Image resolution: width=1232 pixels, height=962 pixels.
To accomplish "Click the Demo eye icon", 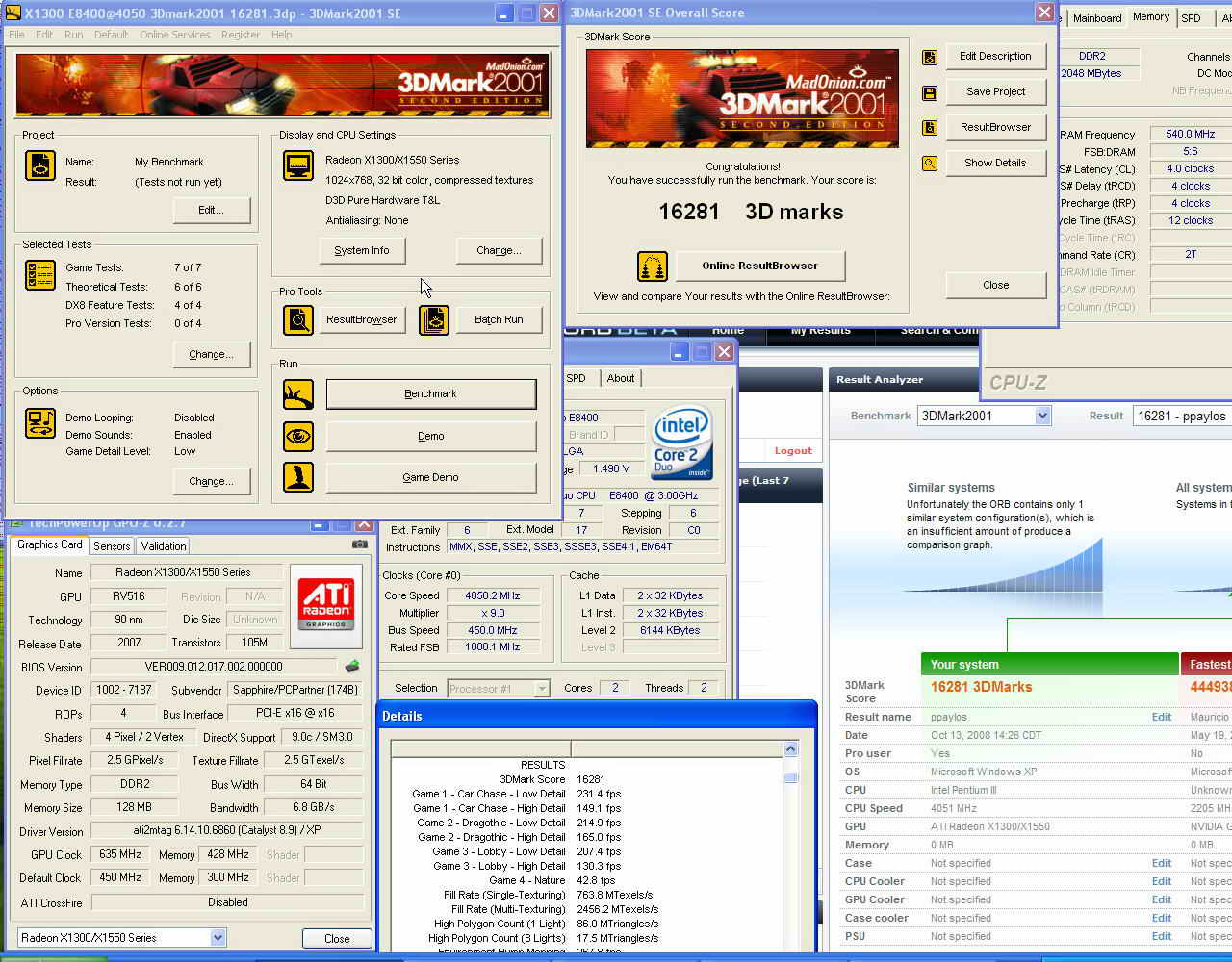I will click(298, 437).
